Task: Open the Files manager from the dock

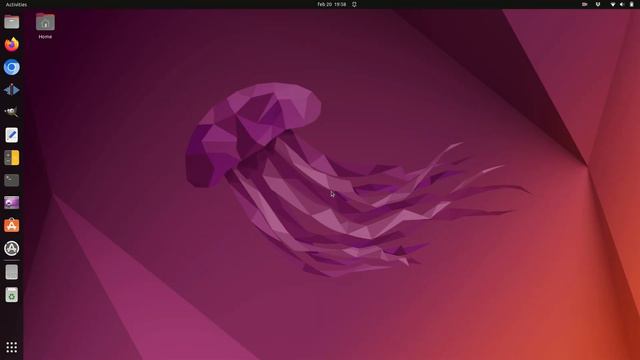Action: coord(11,22)
